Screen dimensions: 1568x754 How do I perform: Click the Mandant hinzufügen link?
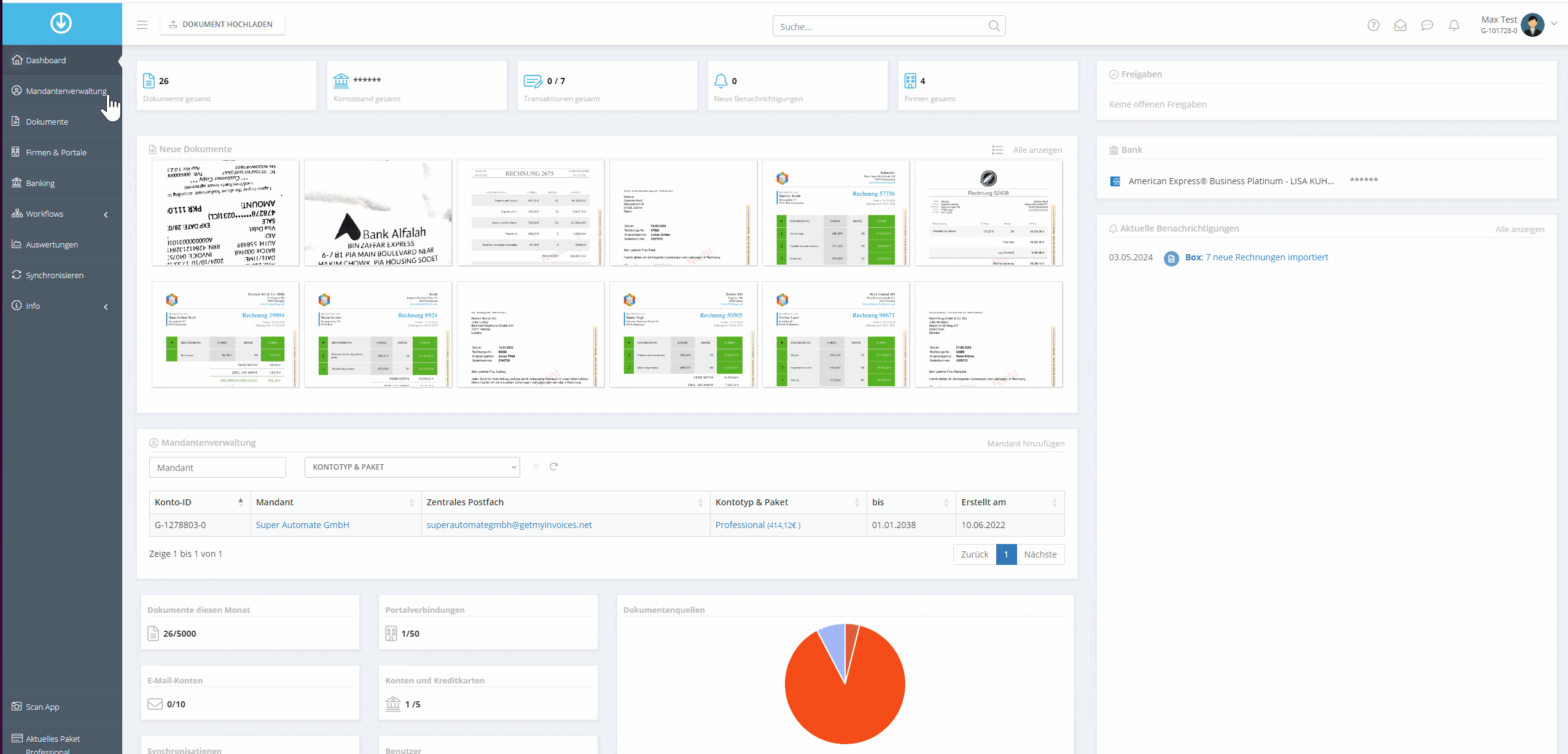point(1026,443)
